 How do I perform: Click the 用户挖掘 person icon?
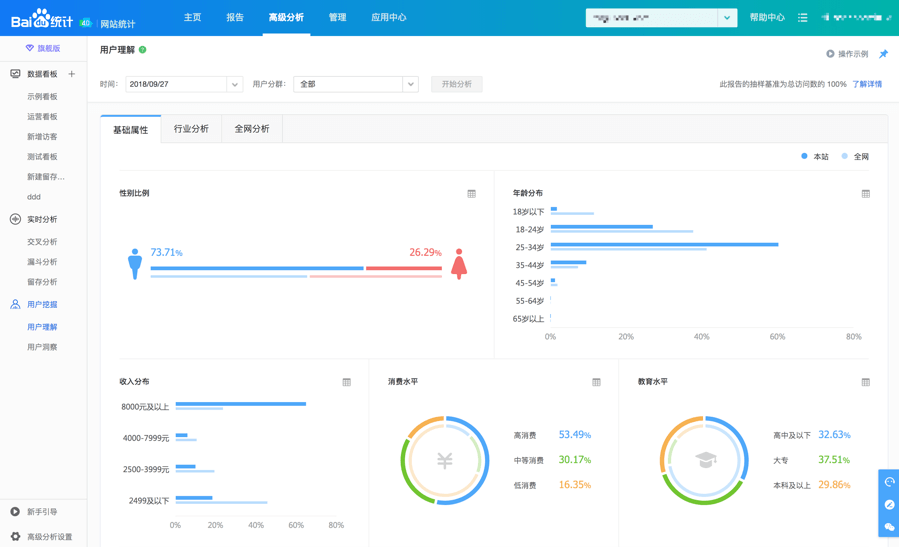tap(15, 304)
